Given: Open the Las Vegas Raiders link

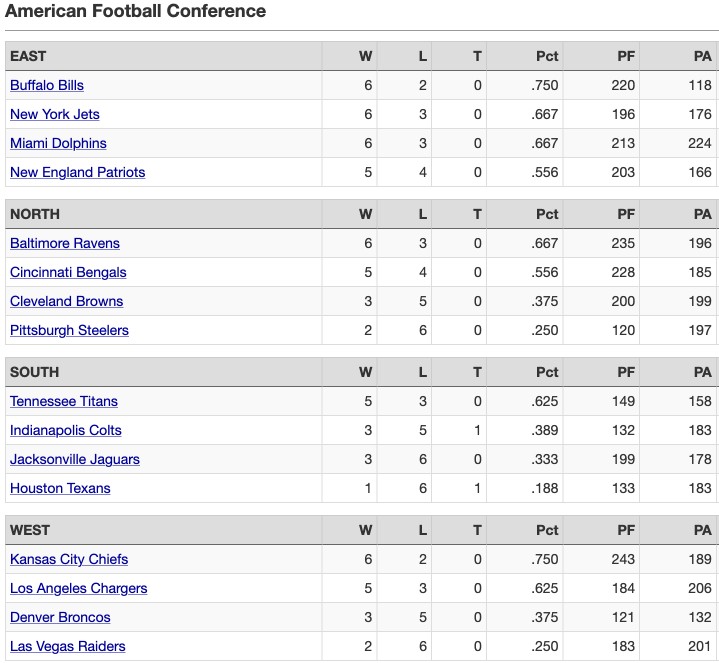Looking at the screenshot, I should [67, 646].
